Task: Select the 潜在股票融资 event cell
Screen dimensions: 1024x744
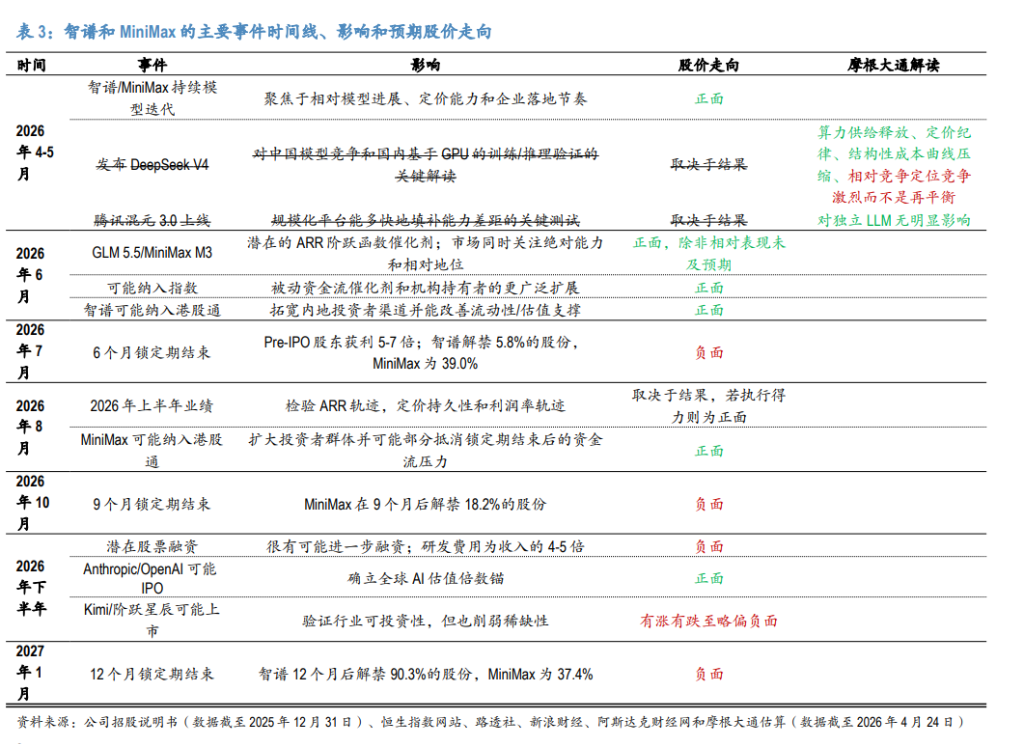Action: (152, 546)
